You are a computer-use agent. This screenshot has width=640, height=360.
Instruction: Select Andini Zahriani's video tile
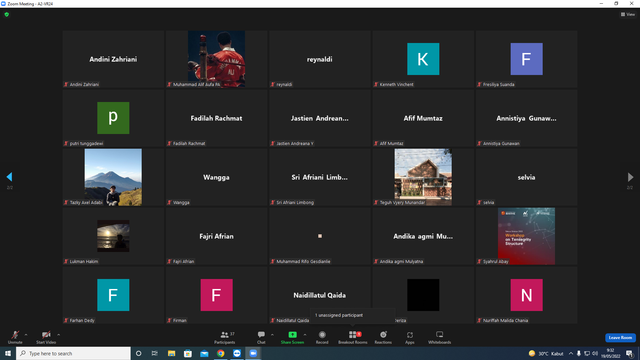(x=113, y=59)
